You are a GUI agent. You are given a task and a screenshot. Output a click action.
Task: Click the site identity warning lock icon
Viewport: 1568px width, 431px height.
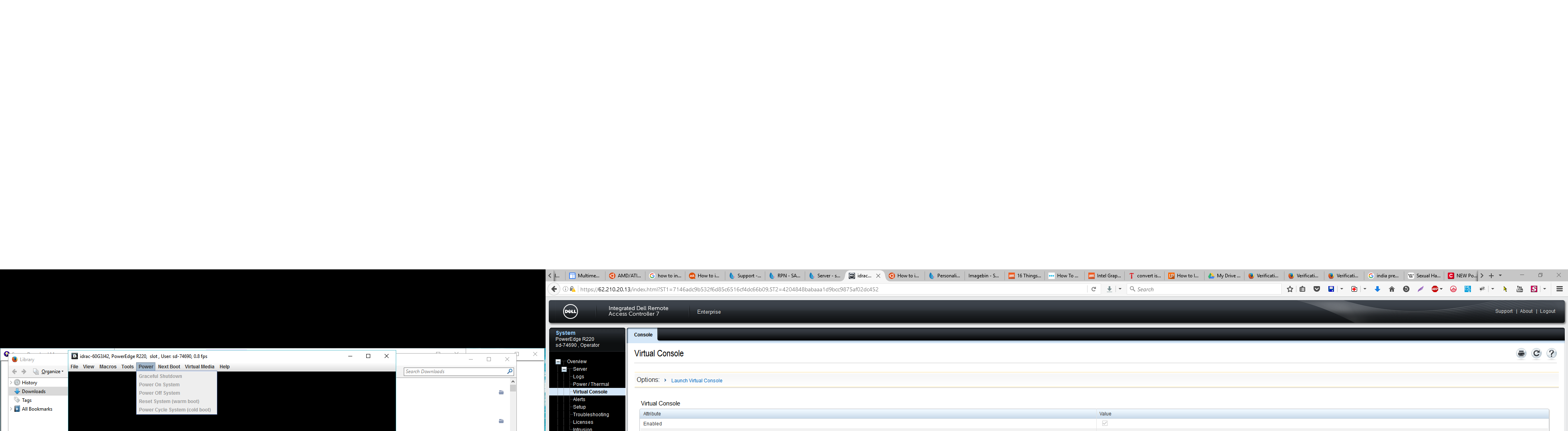click(x=572, y=289)
